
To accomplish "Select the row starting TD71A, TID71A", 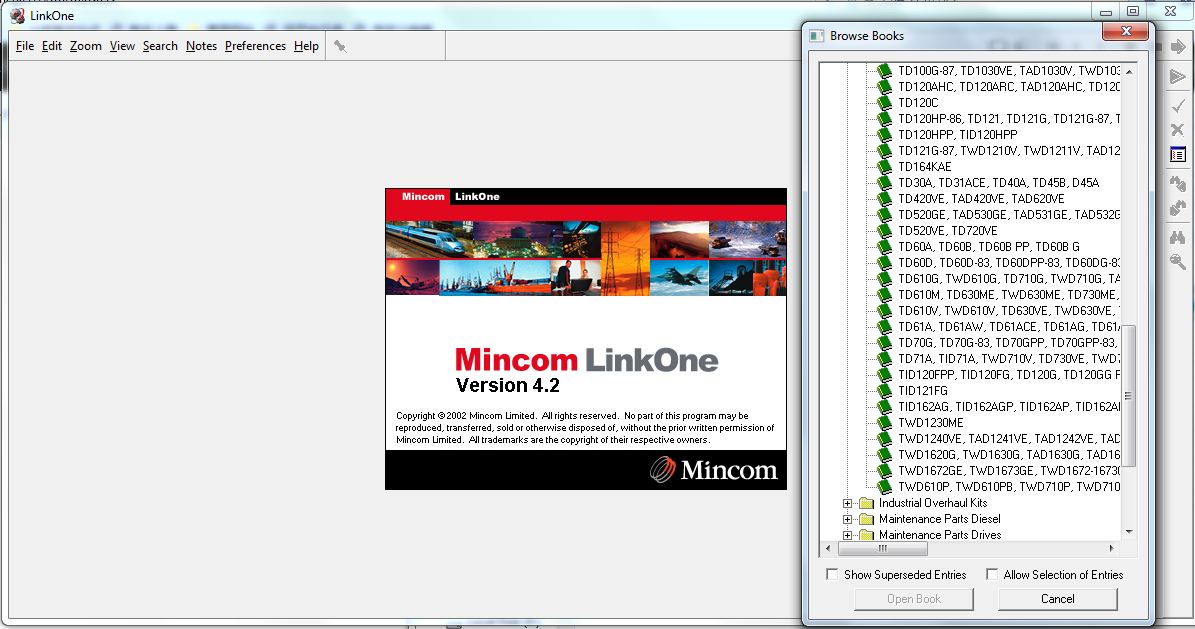I will (x=1008, y=359).
